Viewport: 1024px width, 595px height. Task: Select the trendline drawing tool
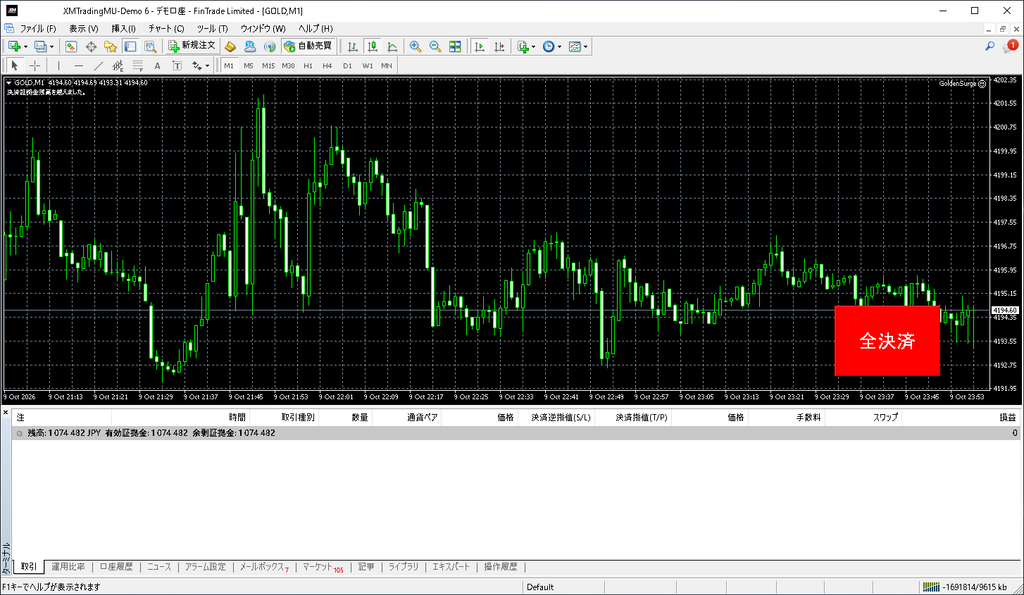[98, 65]
